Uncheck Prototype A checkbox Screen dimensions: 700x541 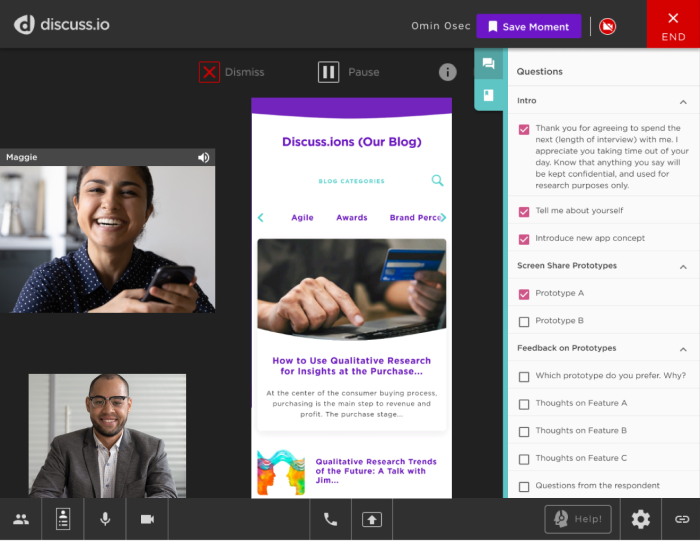point(524,294)
